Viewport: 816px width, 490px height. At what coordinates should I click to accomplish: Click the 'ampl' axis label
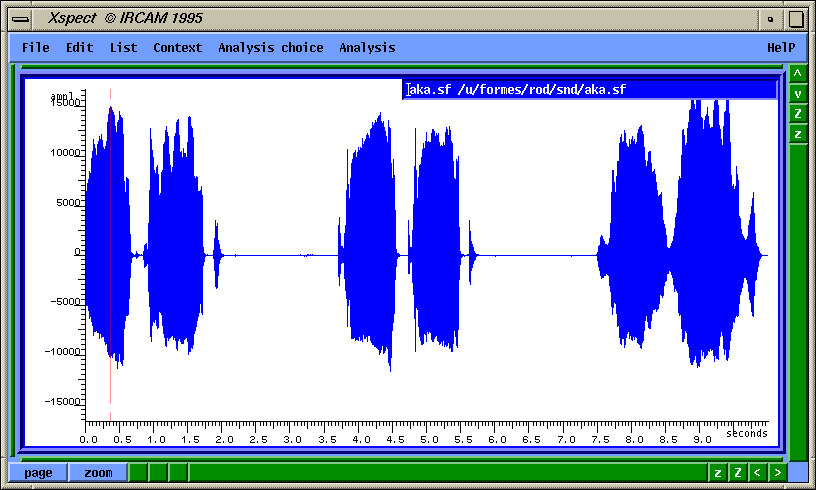(62, 96)
